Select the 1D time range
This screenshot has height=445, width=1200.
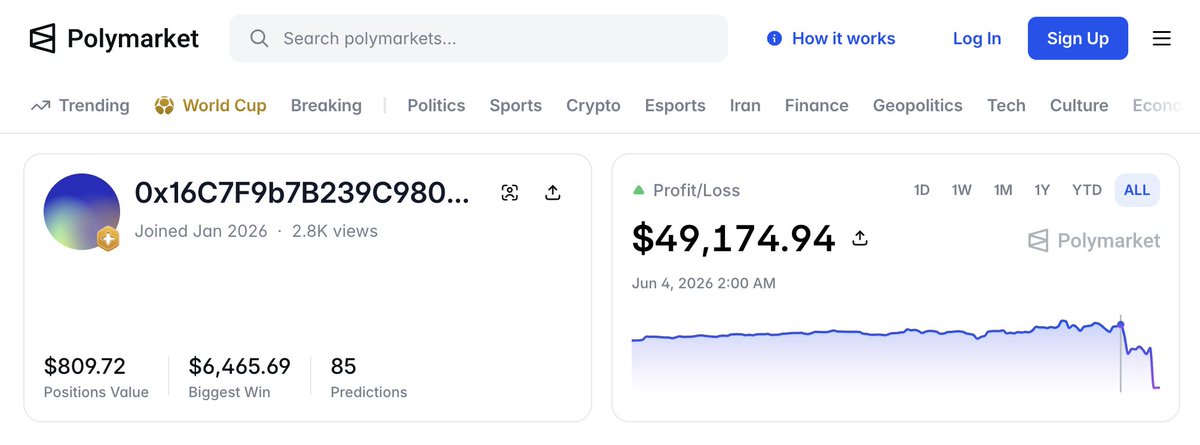click(922, 190)
